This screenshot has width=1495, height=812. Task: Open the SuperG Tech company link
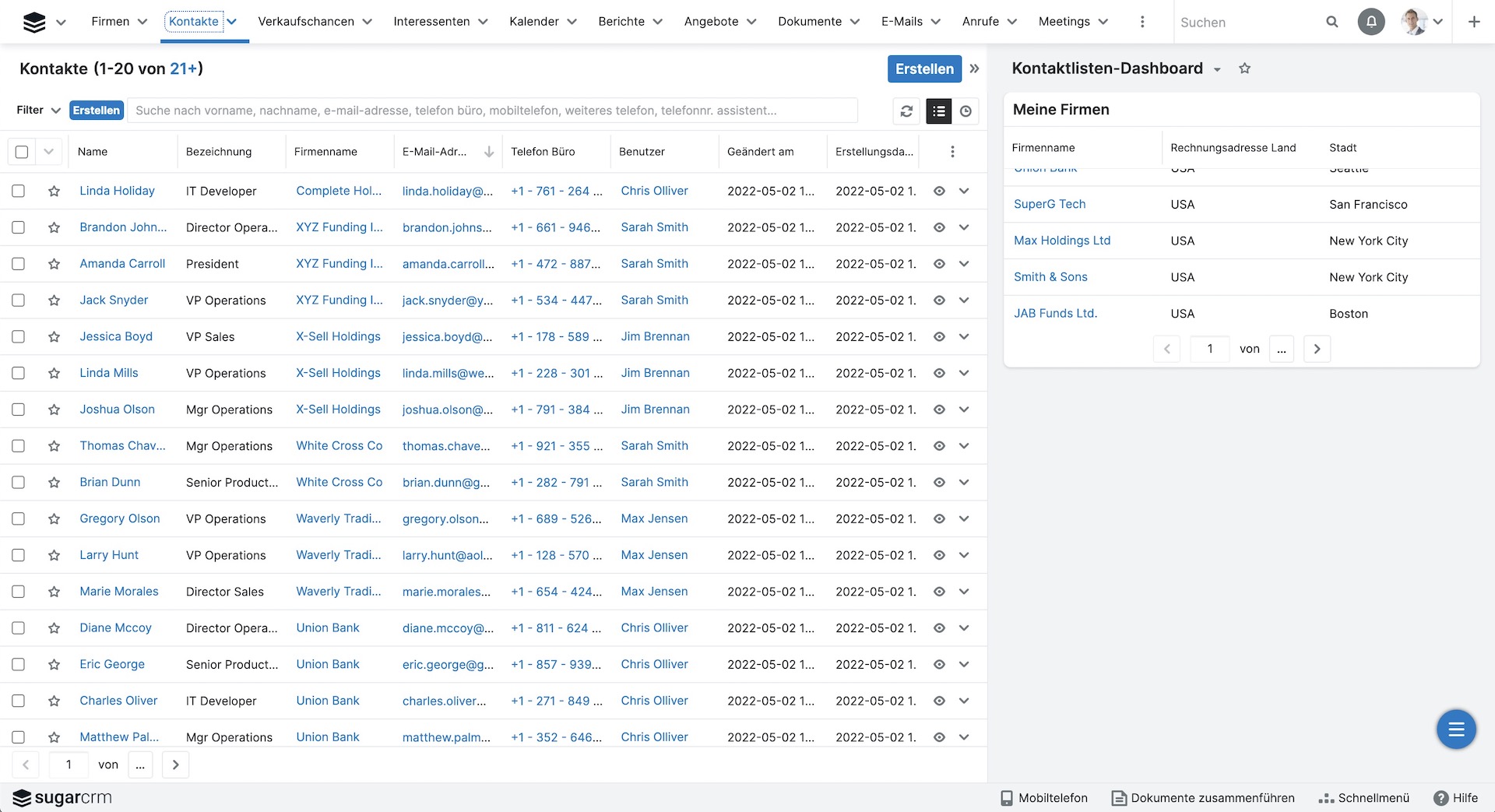click(x=1049, y=204)
